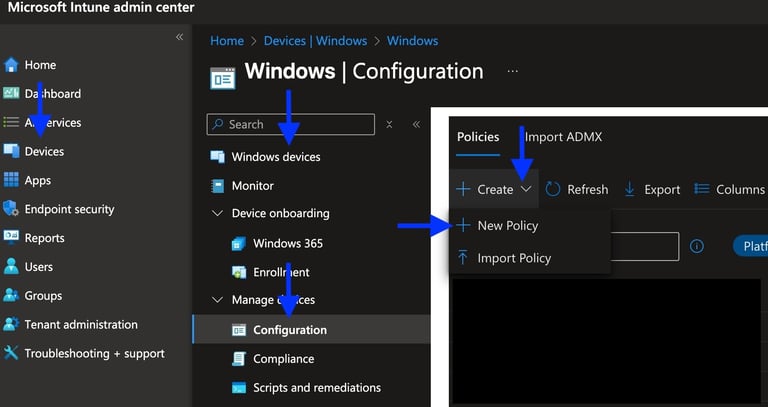Viewport: 768px width, 407px height.
Task: Select the Devices icon in left sidebar
Action: click(x=11, y=151)
